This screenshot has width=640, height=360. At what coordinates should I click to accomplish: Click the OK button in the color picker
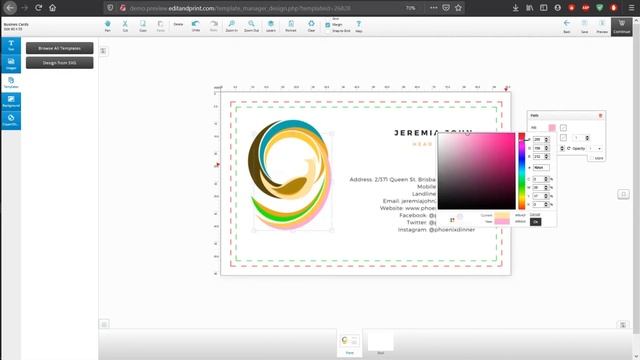536,222
